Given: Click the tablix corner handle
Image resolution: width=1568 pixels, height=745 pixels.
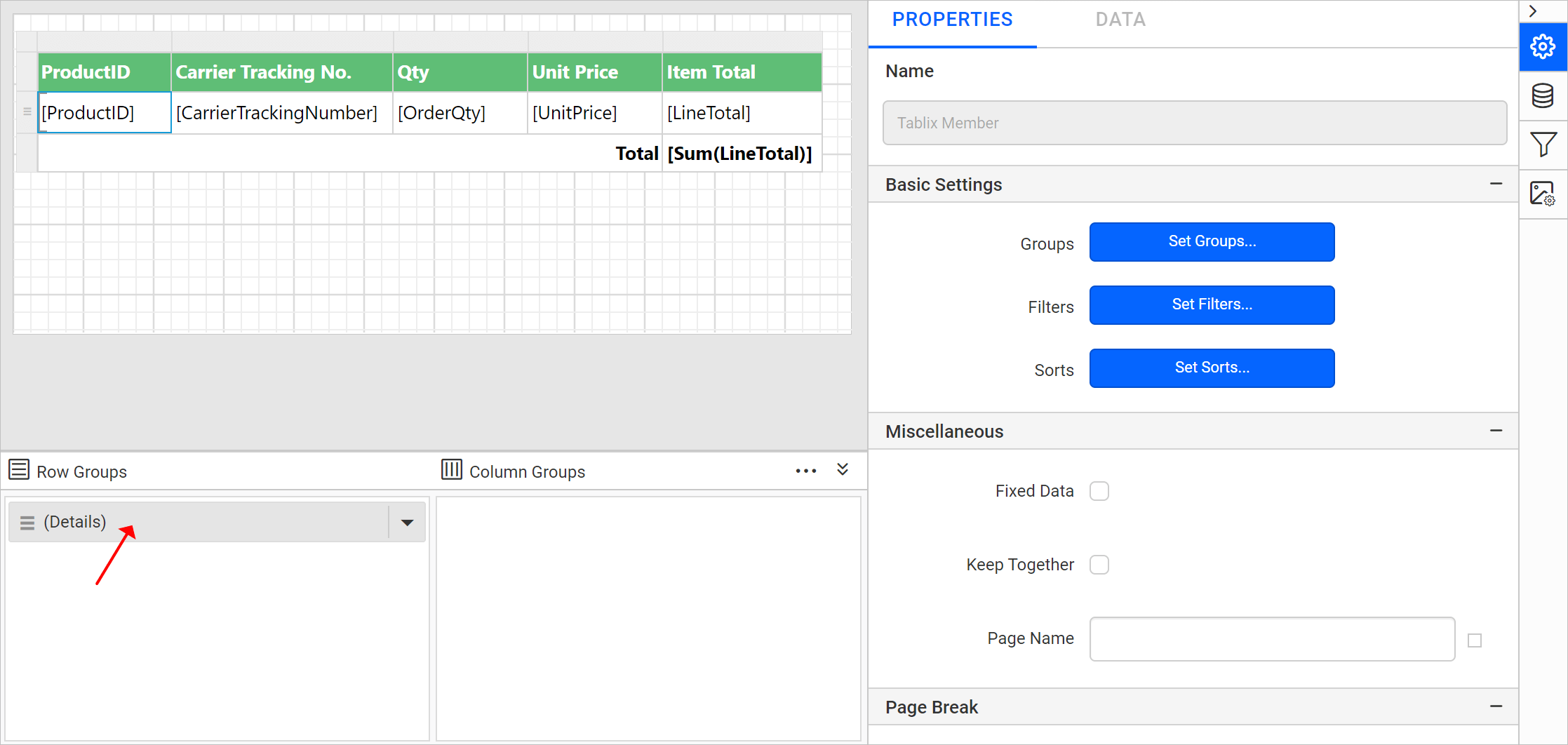Looking at the screenshot, I should click(27, 41).
